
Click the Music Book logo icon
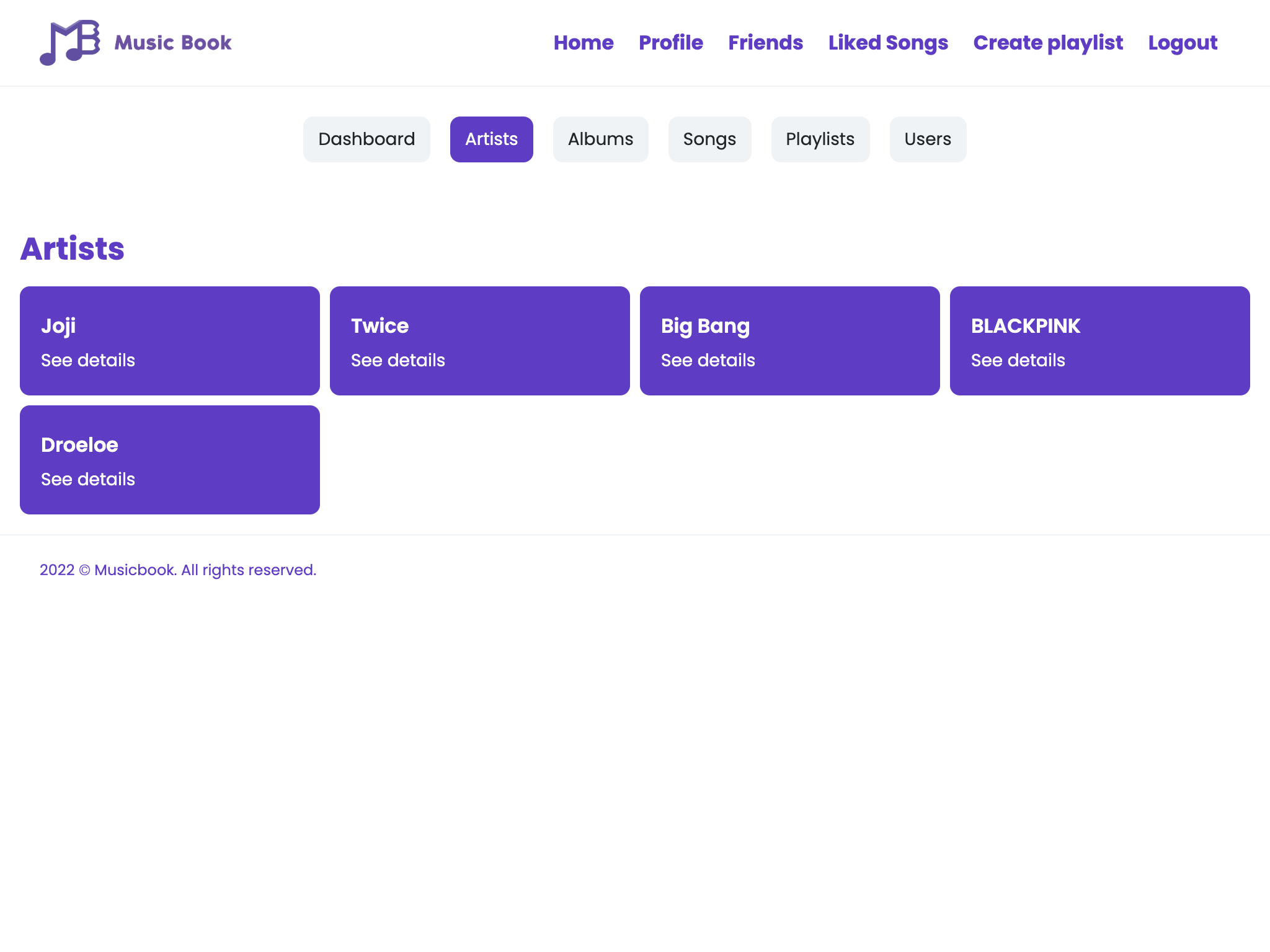coord(69,42)
